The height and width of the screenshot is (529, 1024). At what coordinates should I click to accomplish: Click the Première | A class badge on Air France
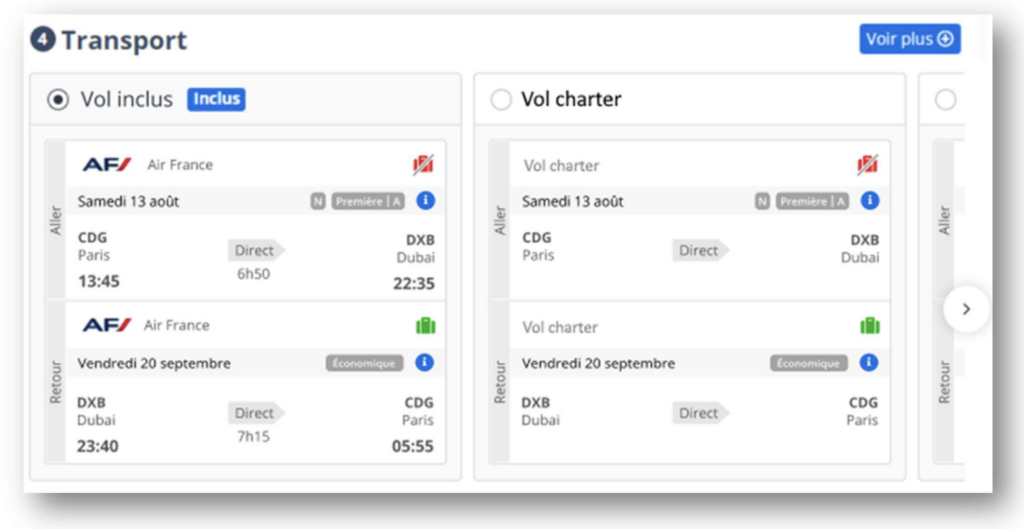[x=368, y=201]
